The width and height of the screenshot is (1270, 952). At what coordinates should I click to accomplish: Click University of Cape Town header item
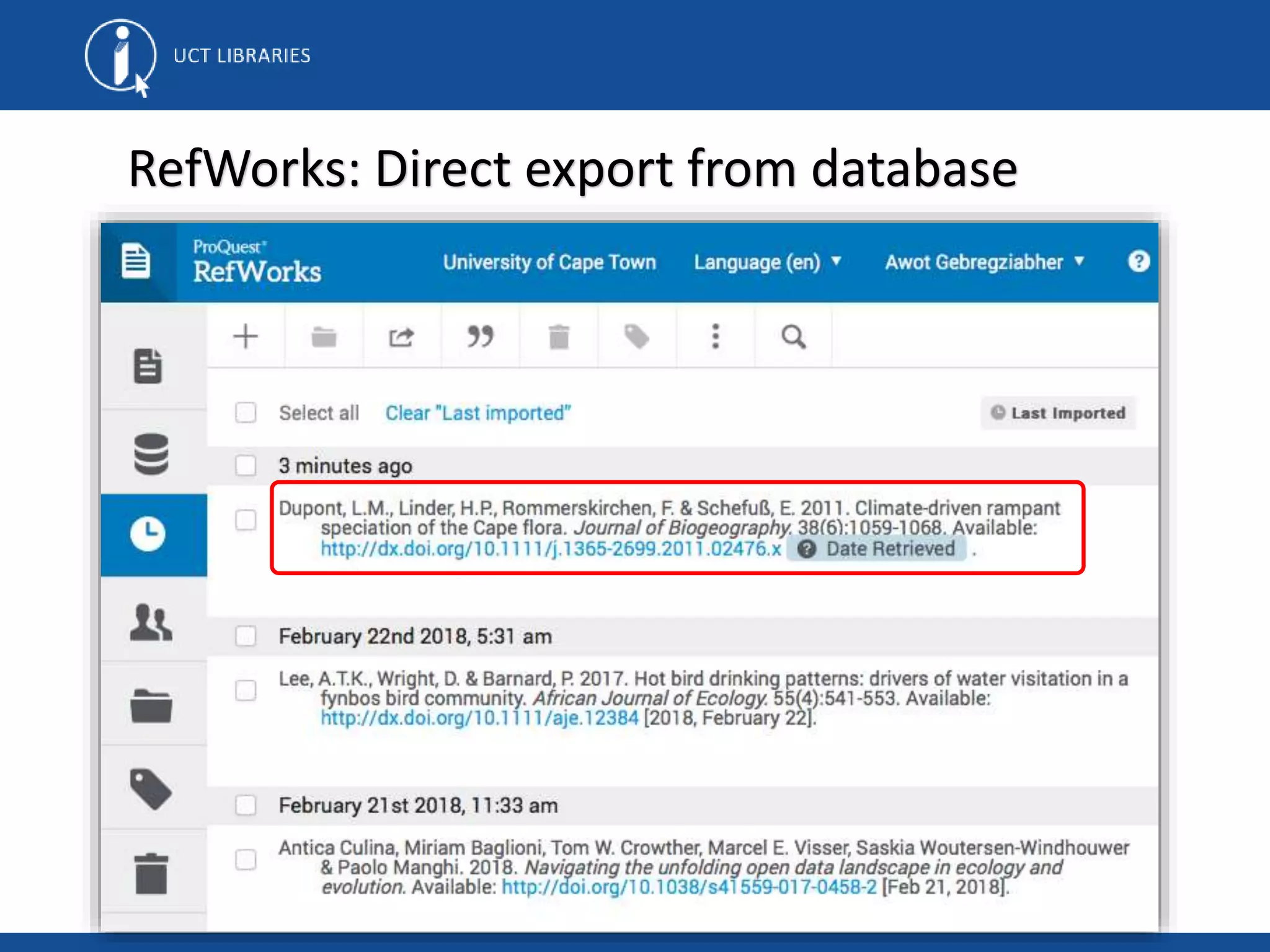point(549,262)
